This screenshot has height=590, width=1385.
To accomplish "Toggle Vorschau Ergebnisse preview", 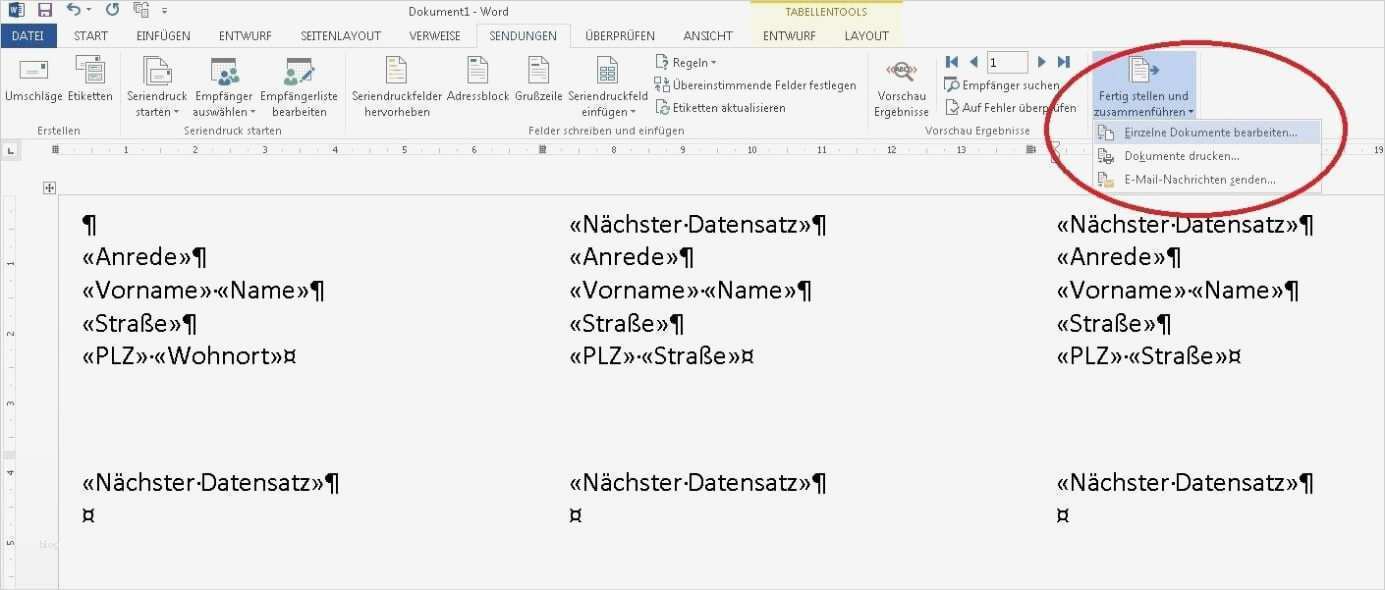I will click(x=901, y=88).
